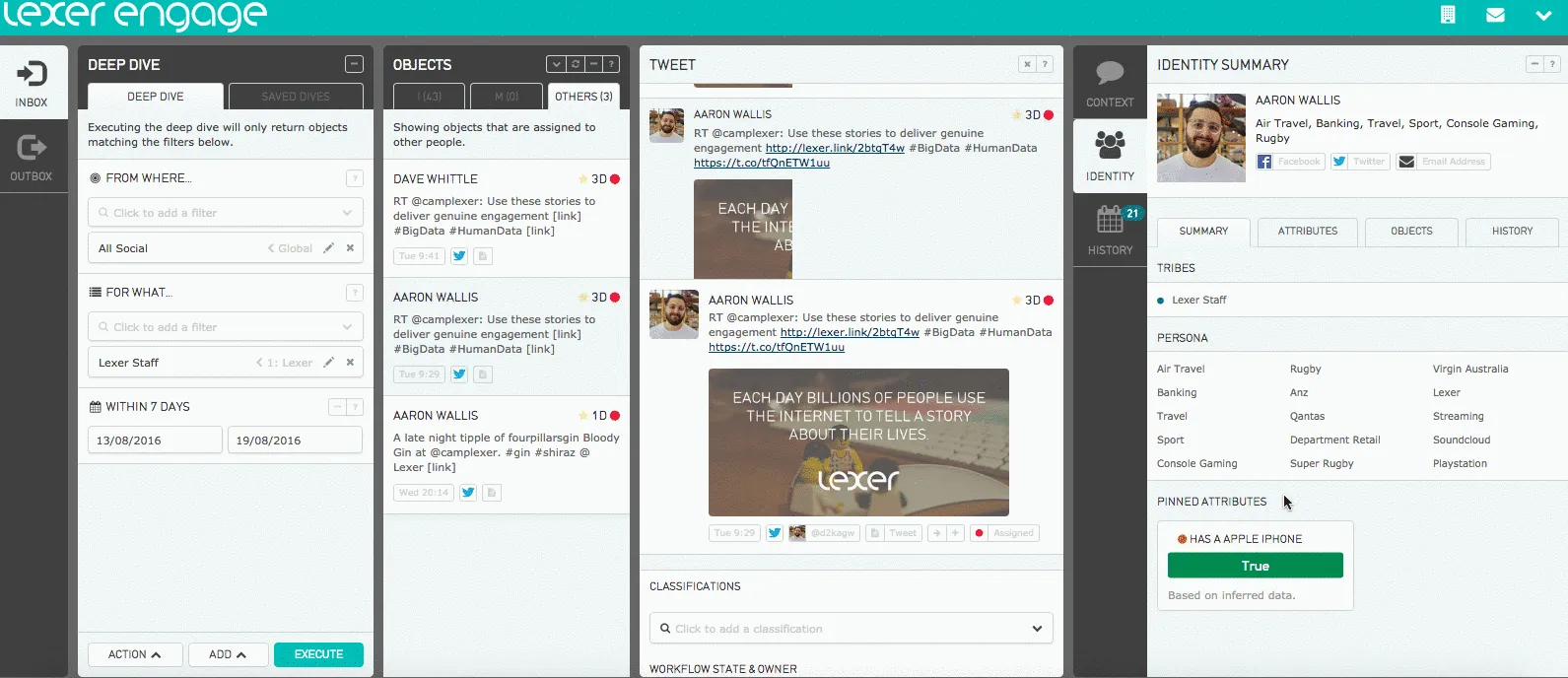The image size is (1568, 678).
Task: Select the Others (3) tab
Action: tap(583, 96)
